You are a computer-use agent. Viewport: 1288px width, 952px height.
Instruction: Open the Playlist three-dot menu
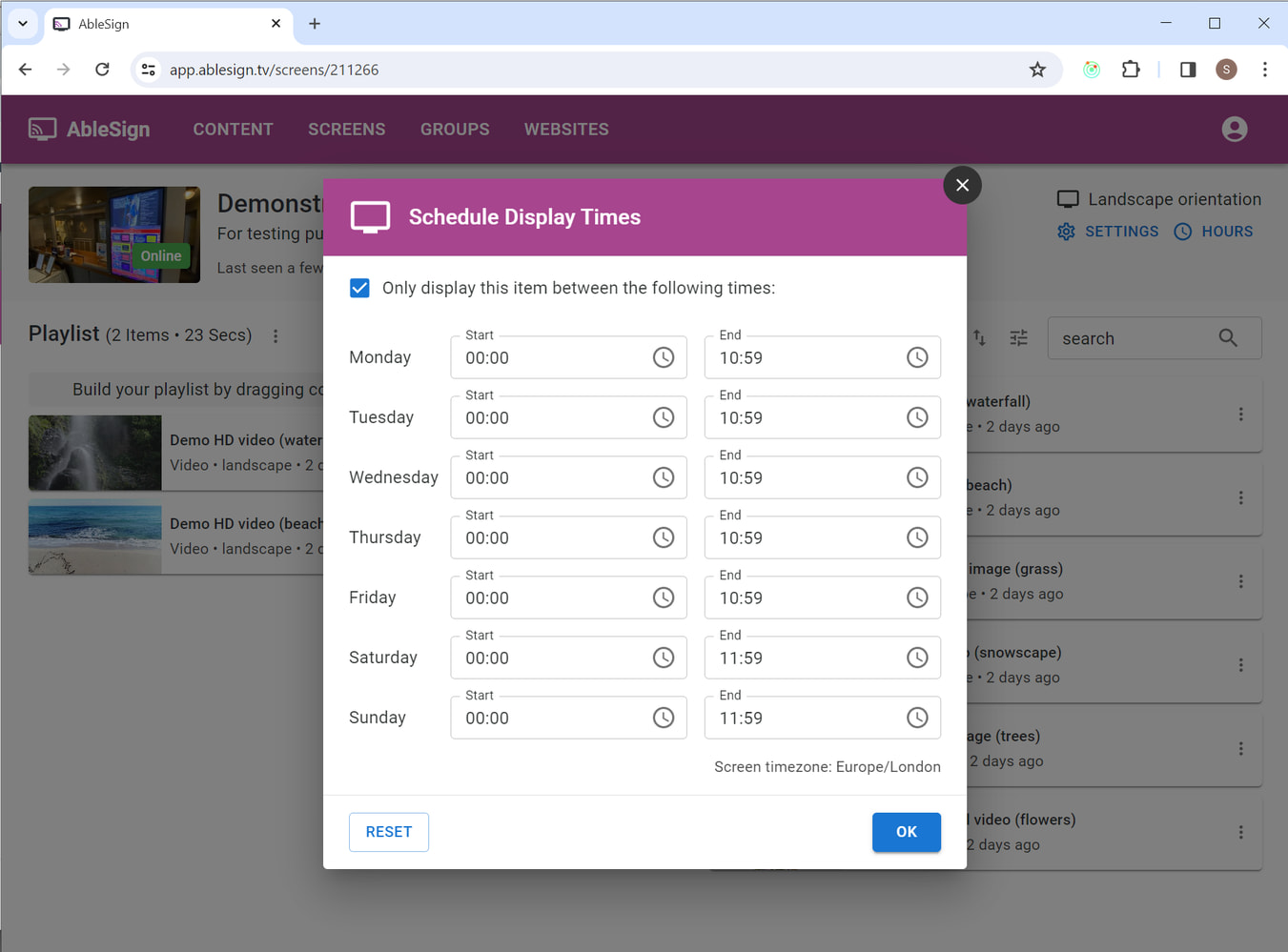276,335
